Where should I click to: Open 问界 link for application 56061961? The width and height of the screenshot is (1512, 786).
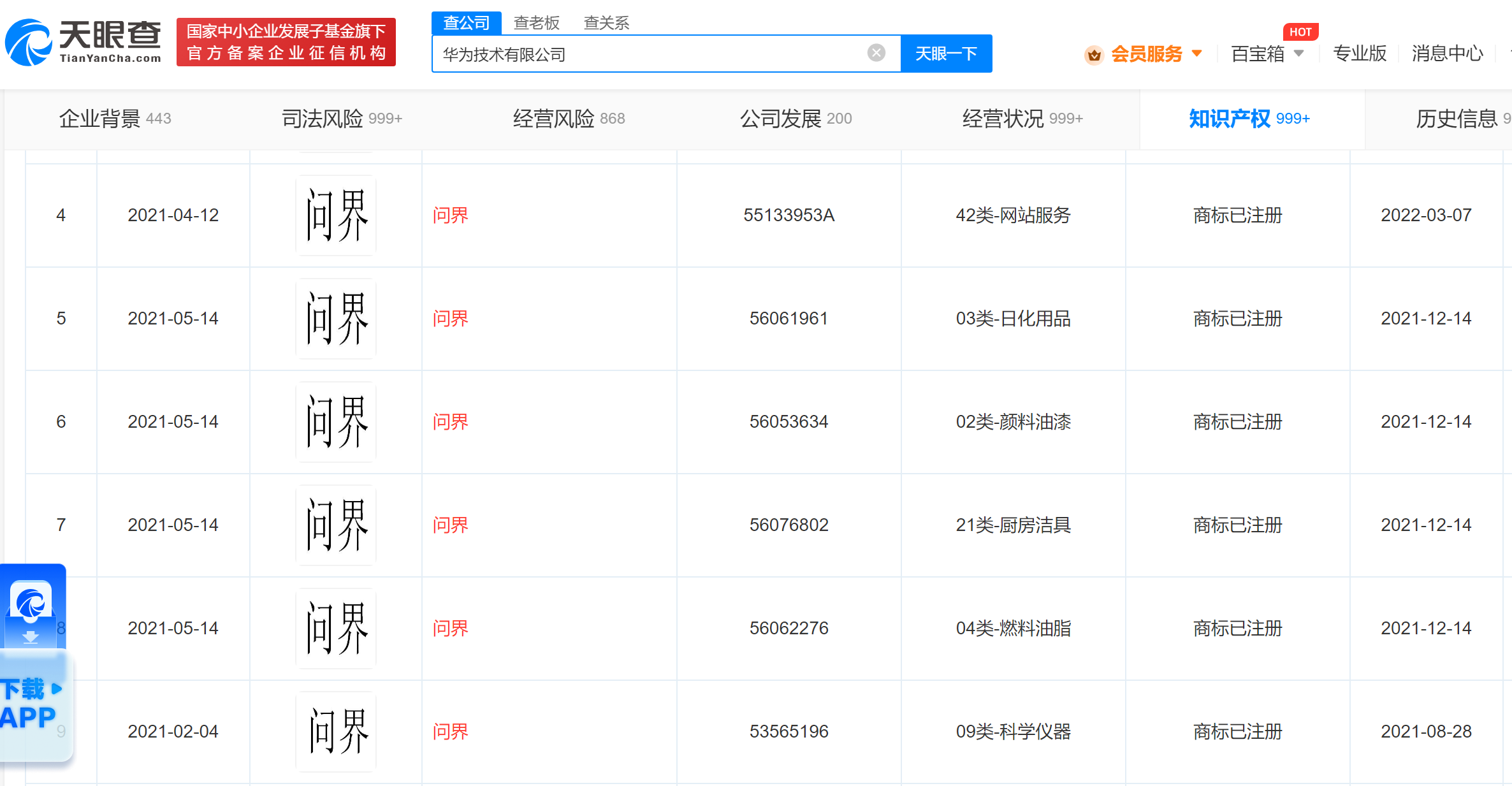point(450,319)
